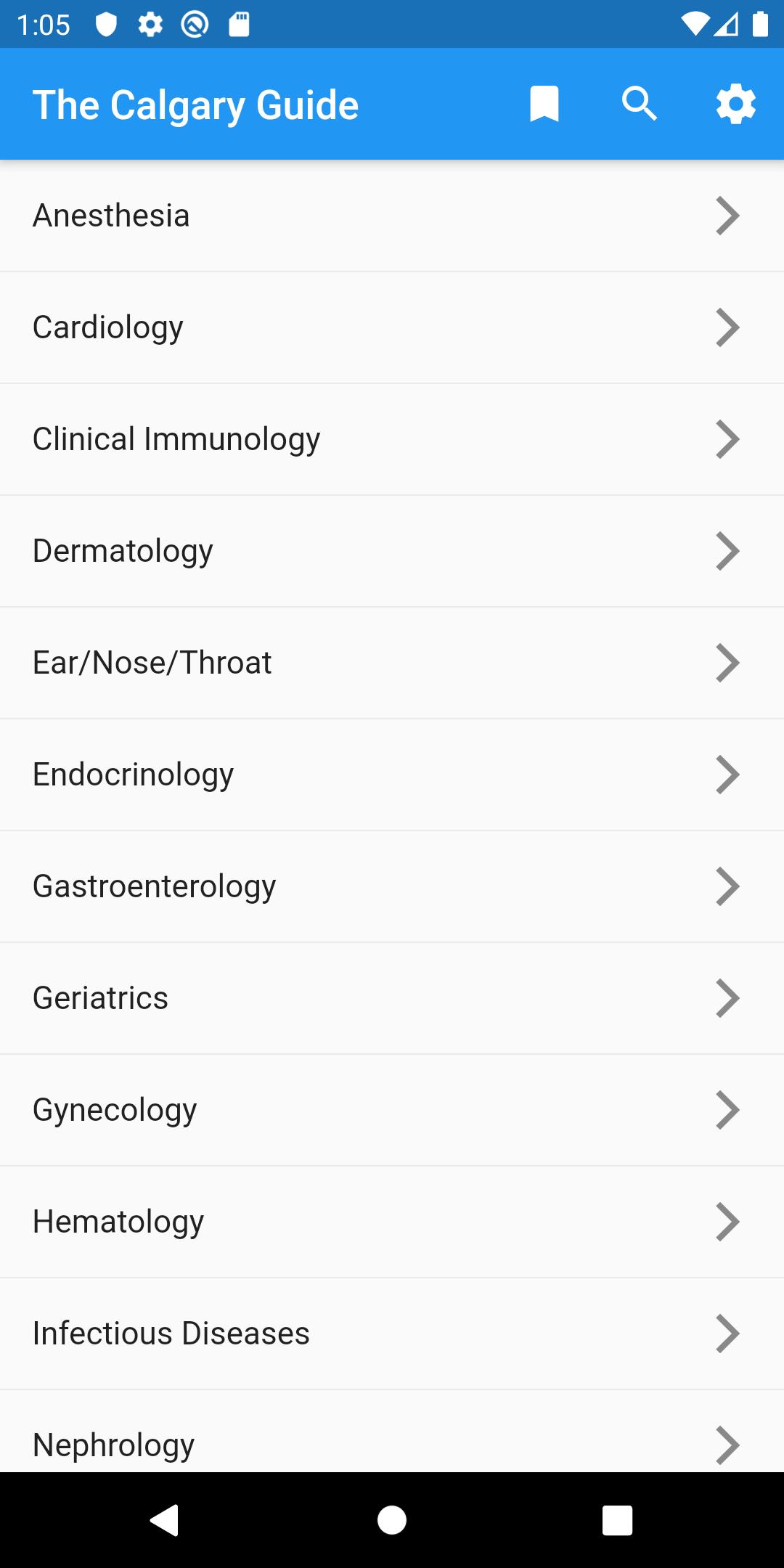The width and height of the screenshot is (784, 1568).
Task: Open settings via the gear icon
Action: point(736,105)
